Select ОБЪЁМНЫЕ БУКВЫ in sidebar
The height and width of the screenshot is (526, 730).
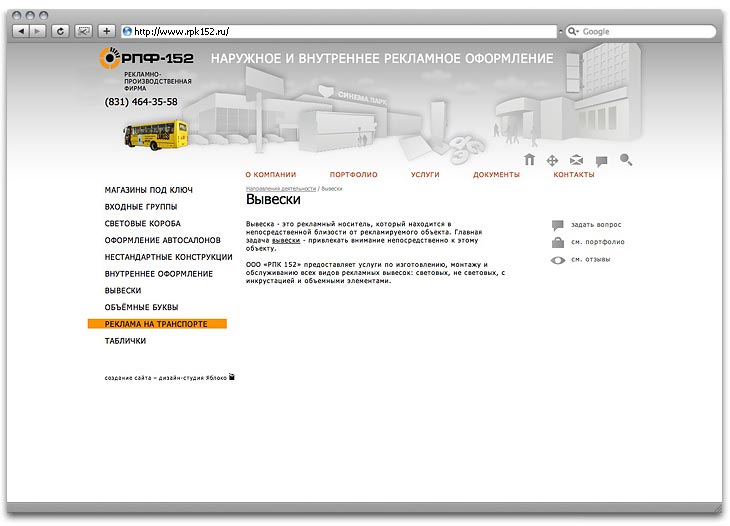coord(142,307)
